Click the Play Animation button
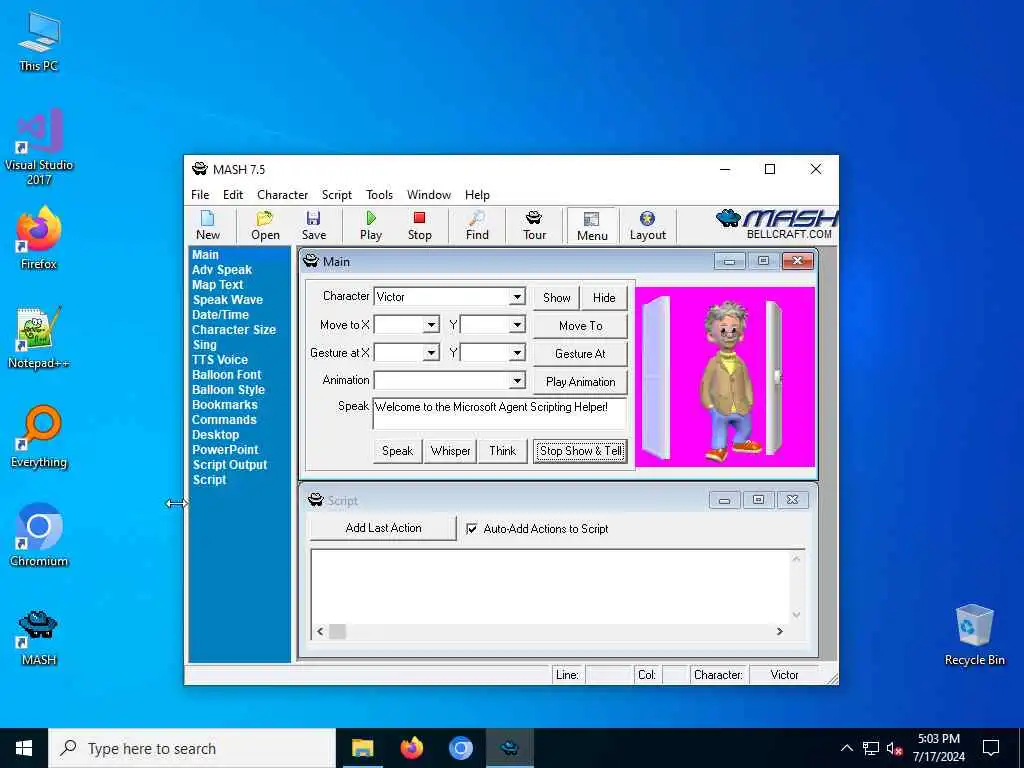Viewport: 1024px width, 768px height. 581,382
